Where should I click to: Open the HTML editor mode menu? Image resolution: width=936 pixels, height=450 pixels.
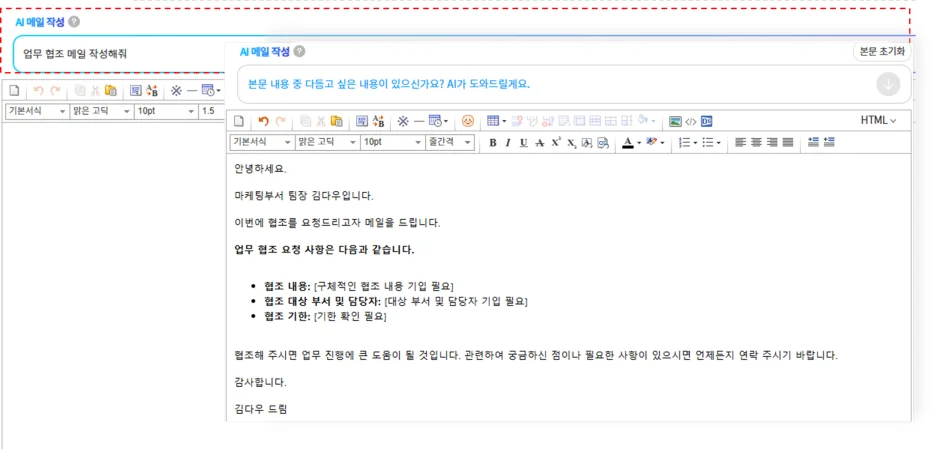pyautogui.click(x=878, y=121)
